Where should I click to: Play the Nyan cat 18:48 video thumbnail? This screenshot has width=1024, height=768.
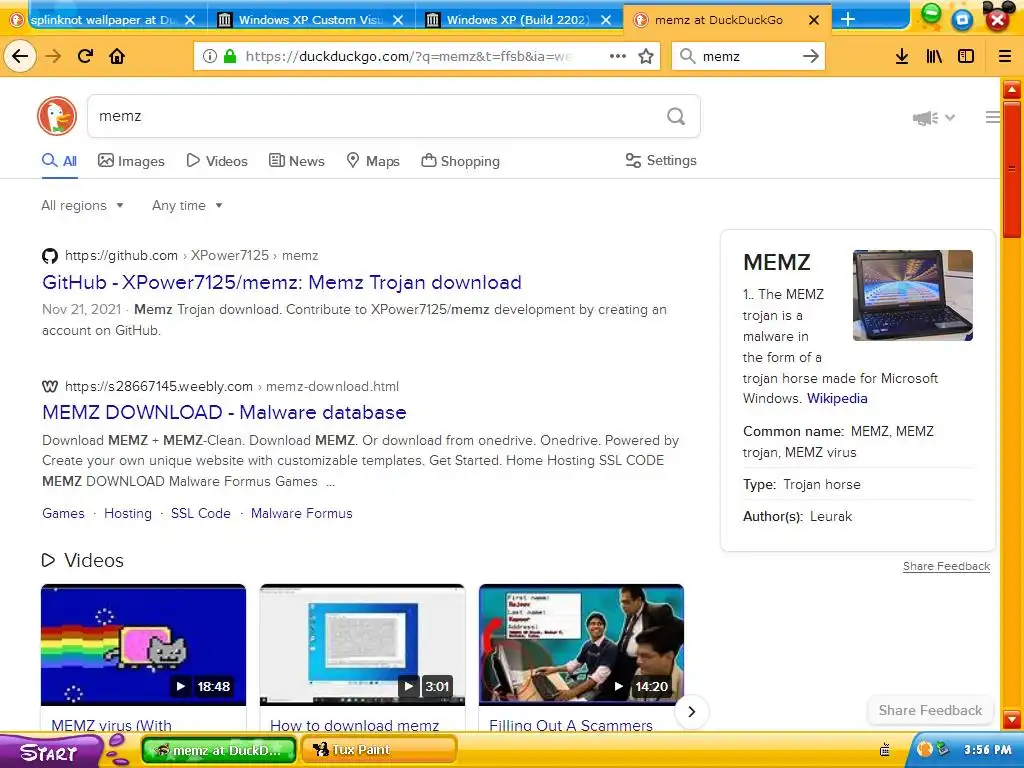[x=144, y=645]
